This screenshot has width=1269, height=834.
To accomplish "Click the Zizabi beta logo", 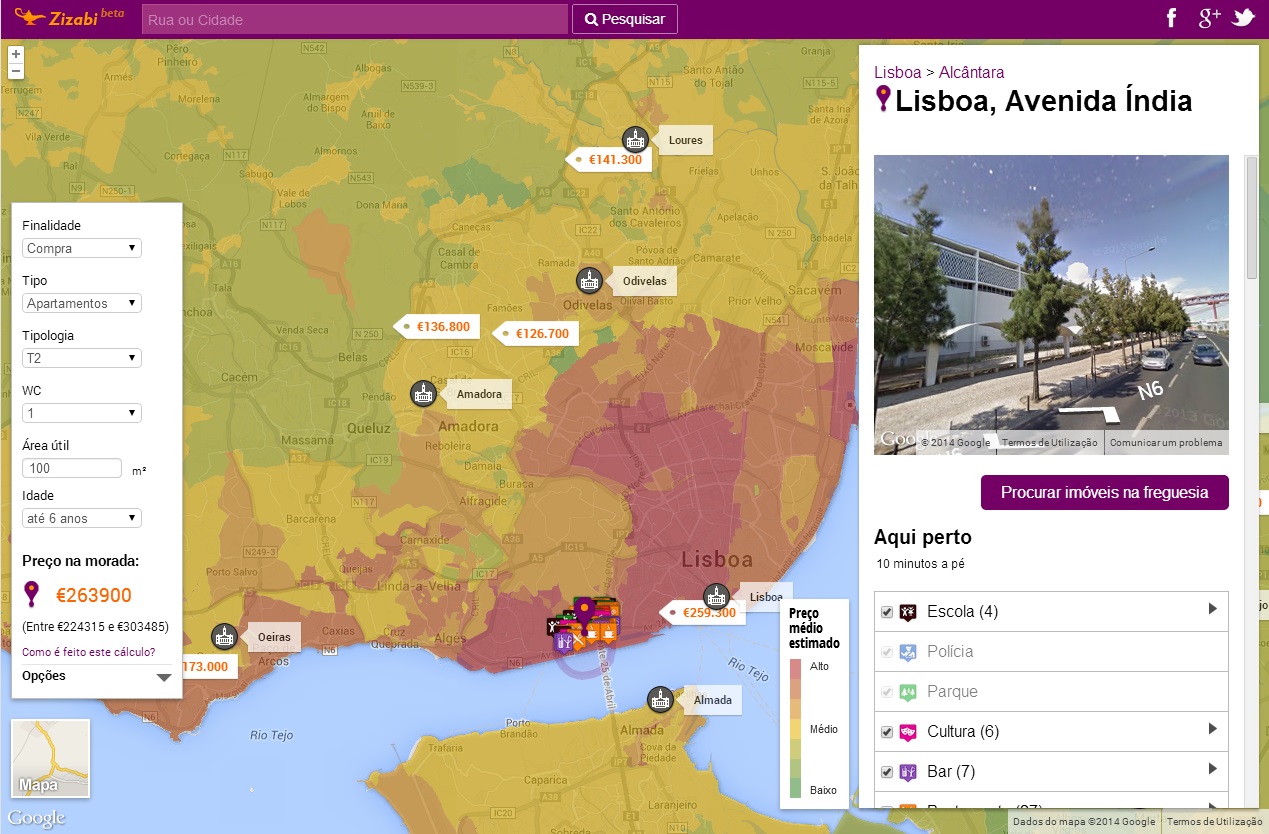I will [x=69, y=18].
